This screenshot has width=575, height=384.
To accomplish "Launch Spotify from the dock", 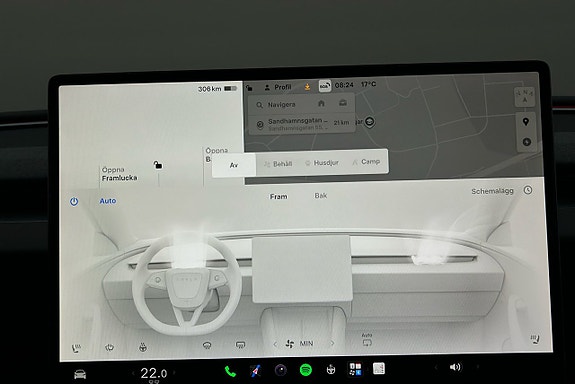I will click(306, 370).
